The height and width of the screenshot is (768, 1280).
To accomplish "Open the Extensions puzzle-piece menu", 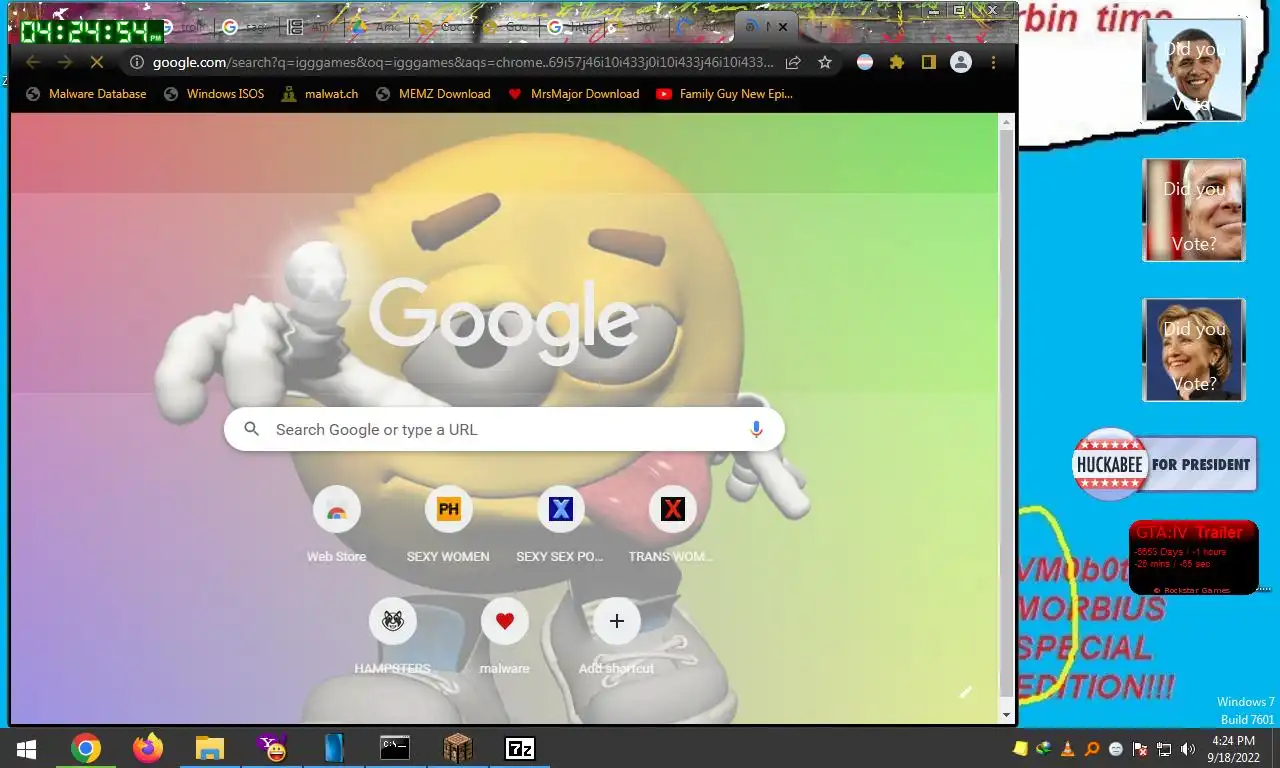I will point(897,62).
